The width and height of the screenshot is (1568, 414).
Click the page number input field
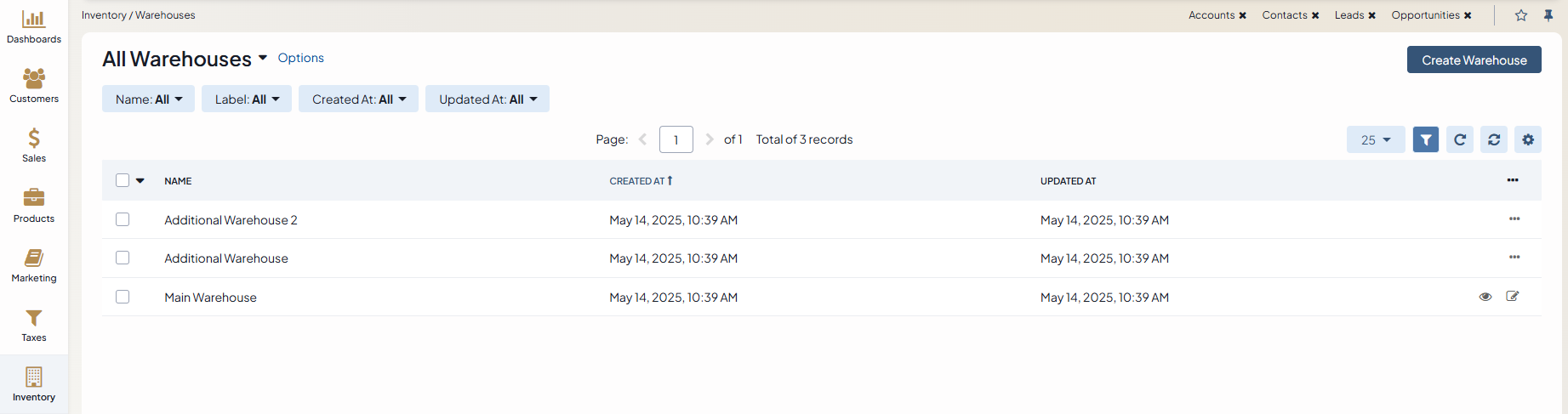coord(676,139)
